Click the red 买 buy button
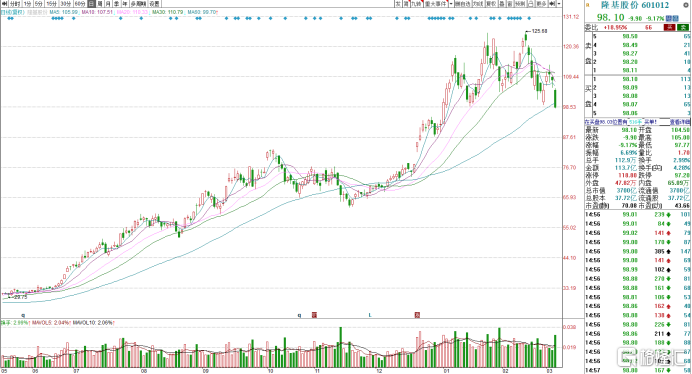The width and height of the screenshot is (692, 374). click(x=669, y=27)
